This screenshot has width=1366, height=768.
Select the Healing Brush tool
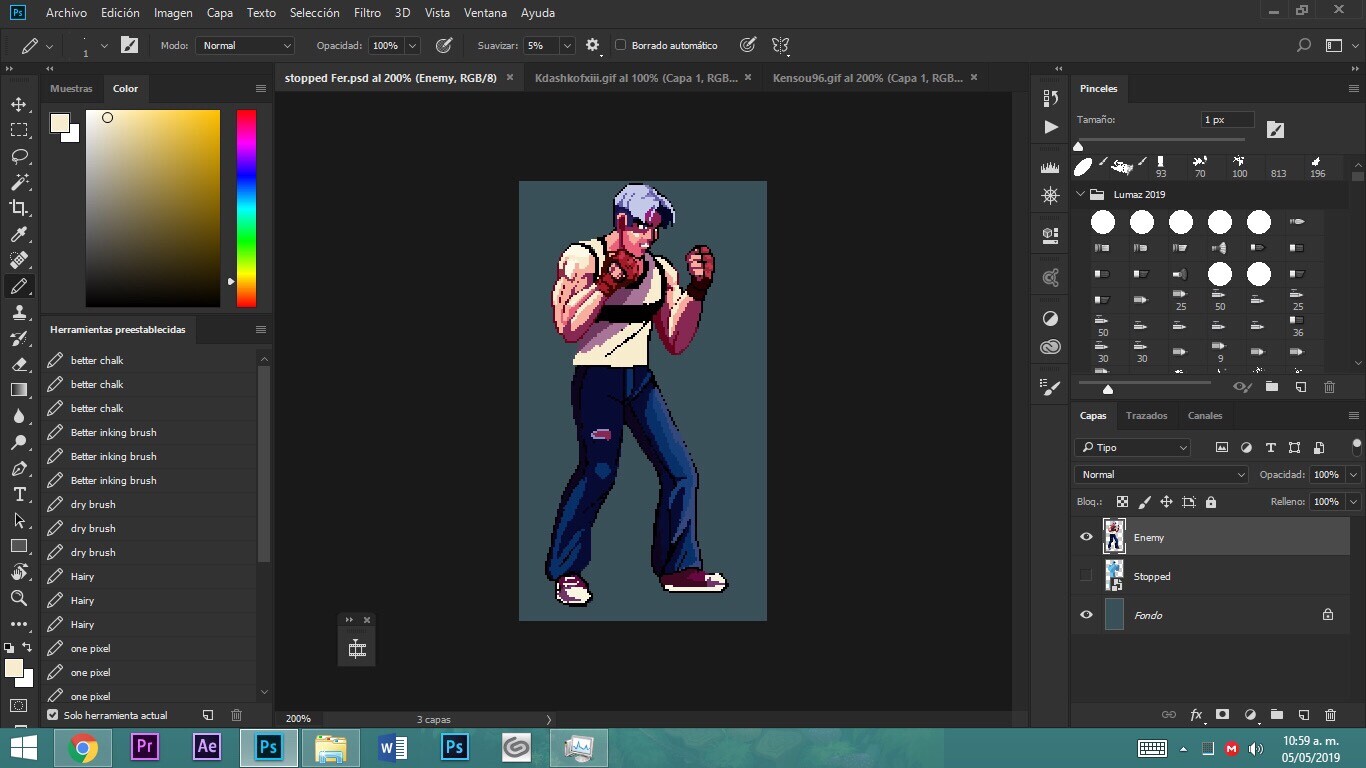pyautogui.click(x=19, y=260)
